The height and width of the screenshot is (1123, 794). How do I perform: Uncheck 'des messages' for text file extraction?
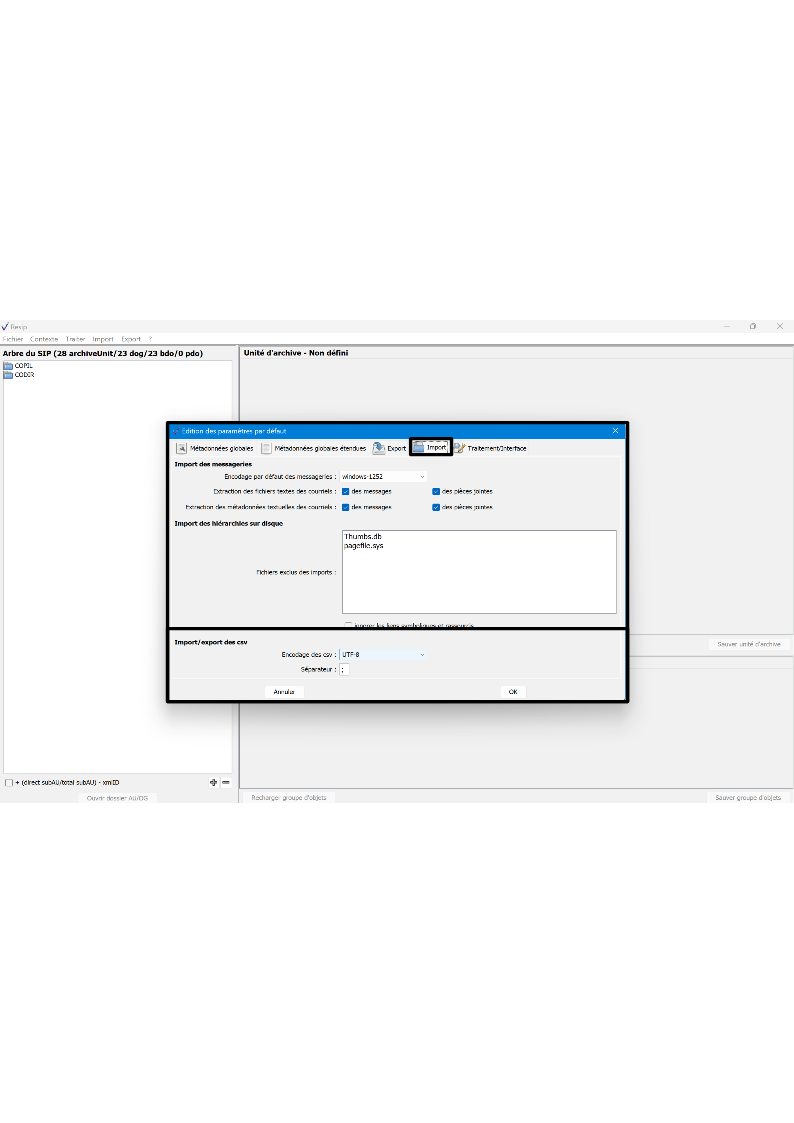[x=346, y=491]
